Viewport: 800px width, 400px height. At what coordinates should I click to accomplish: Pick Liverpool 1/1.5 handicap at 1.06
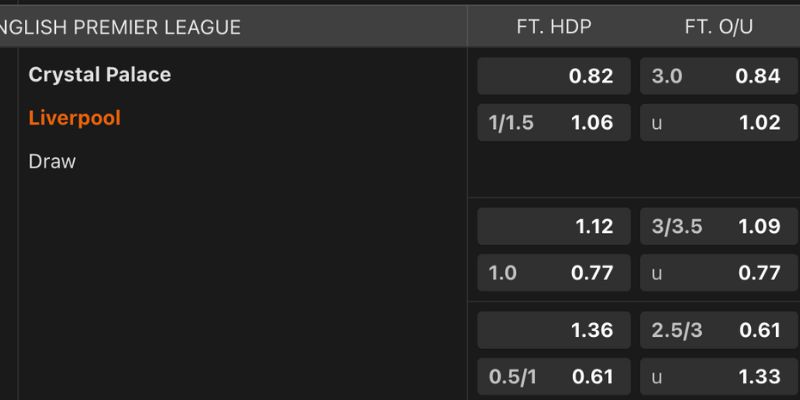554,123
